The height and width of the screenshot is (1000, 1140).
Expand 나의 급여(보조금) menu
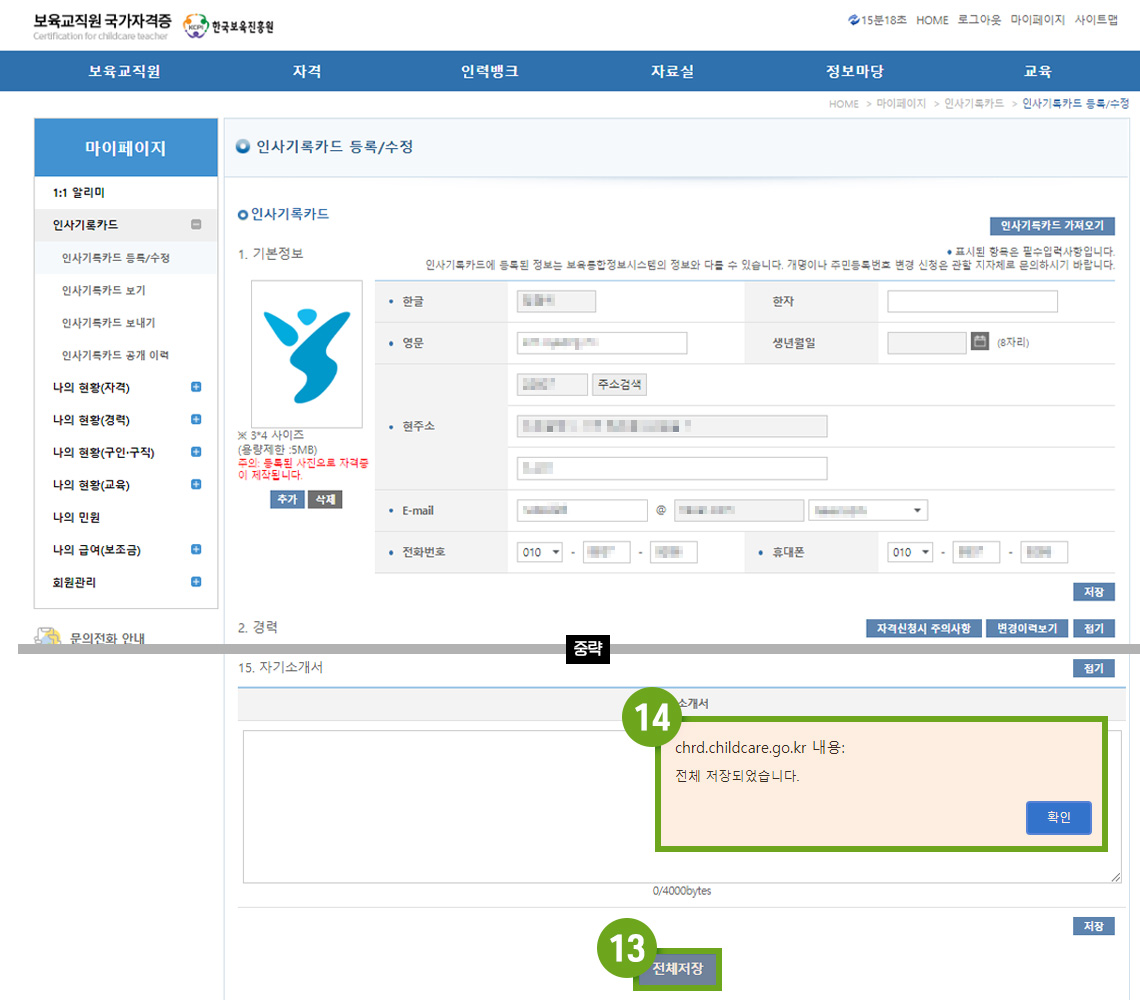pos(196,549)
